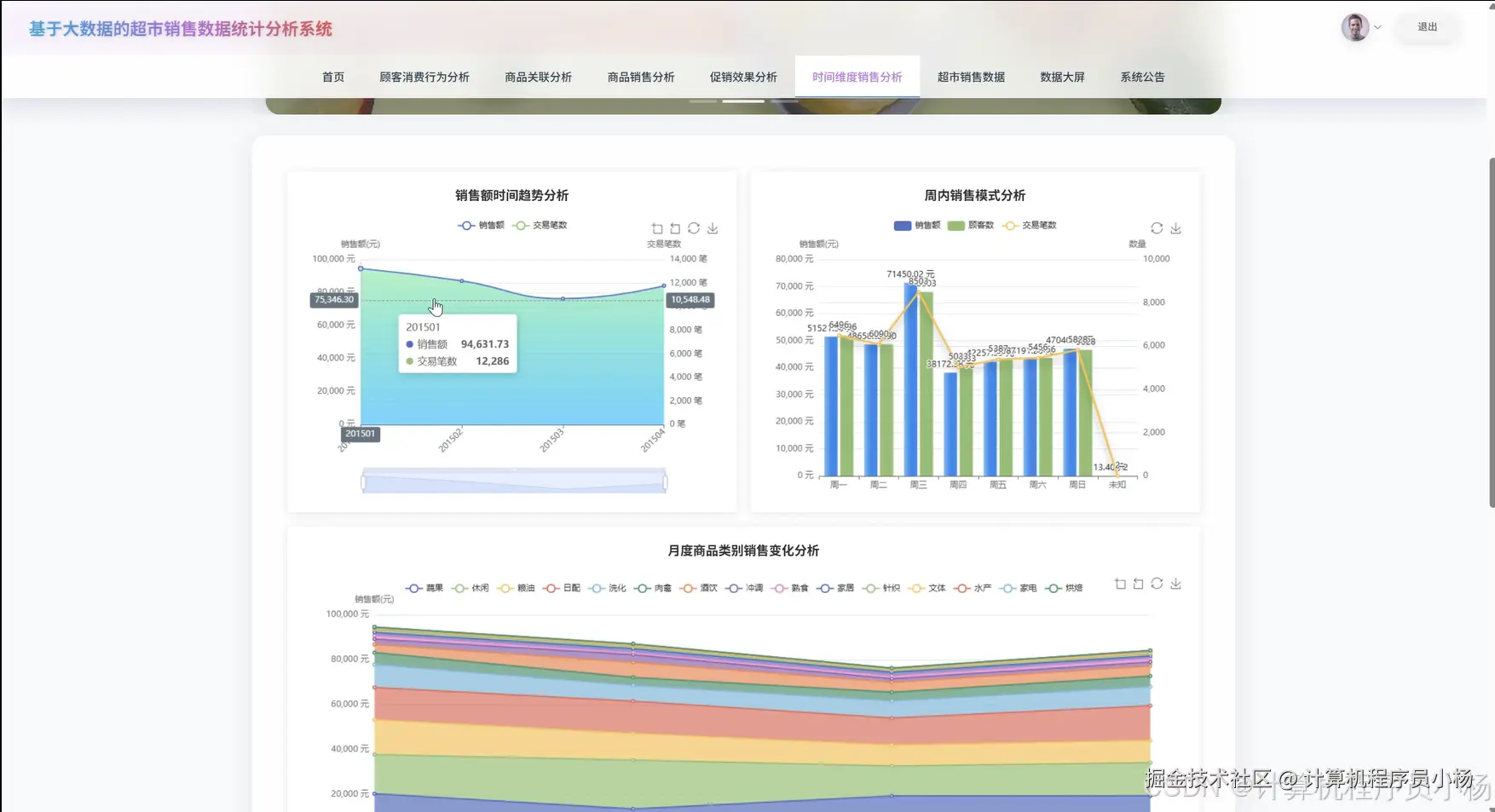Click 周四 blue sales bar
The image size is (1495, 812).
(x=950, y=423)
